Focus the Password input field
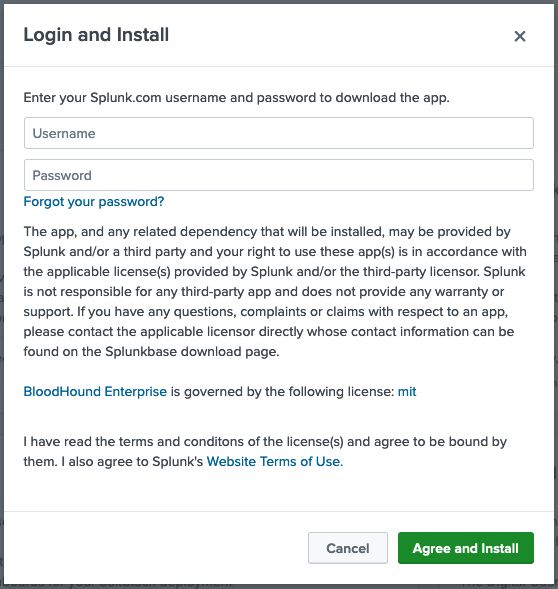The width and height of the screenshot is (558, 589). (x=279, y=175)
